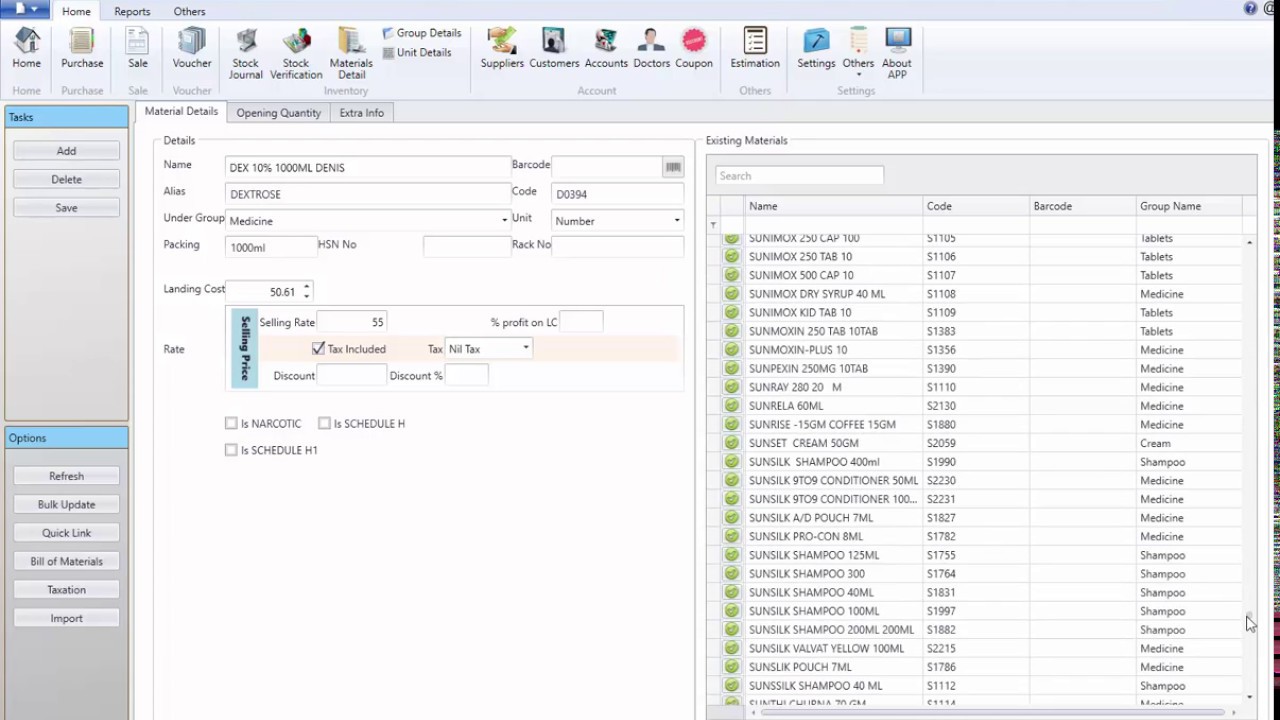Open the Voucher icon

tap(192, 48)
